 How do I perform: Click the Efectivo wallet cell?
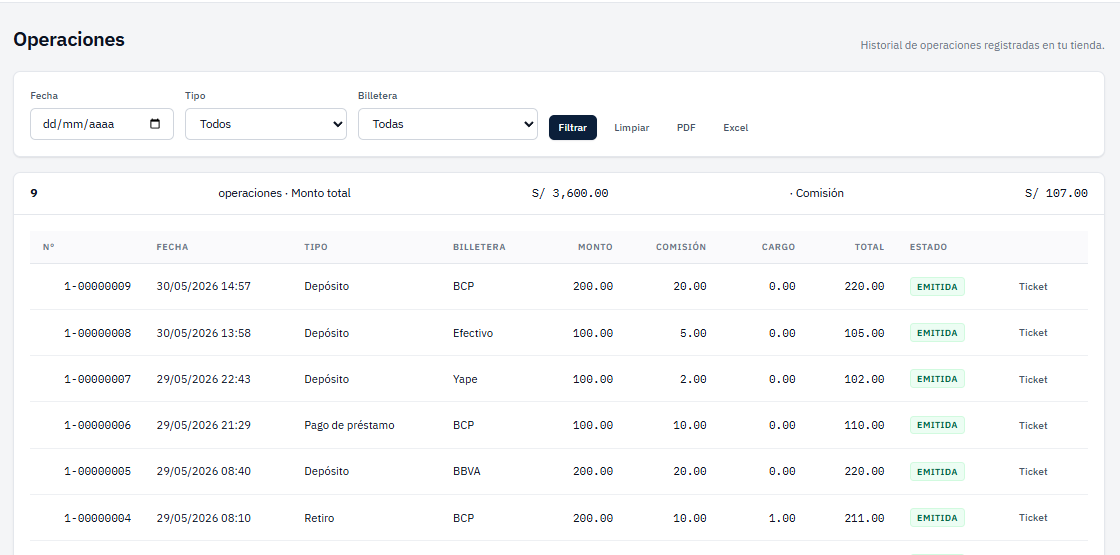coord(473,333)
